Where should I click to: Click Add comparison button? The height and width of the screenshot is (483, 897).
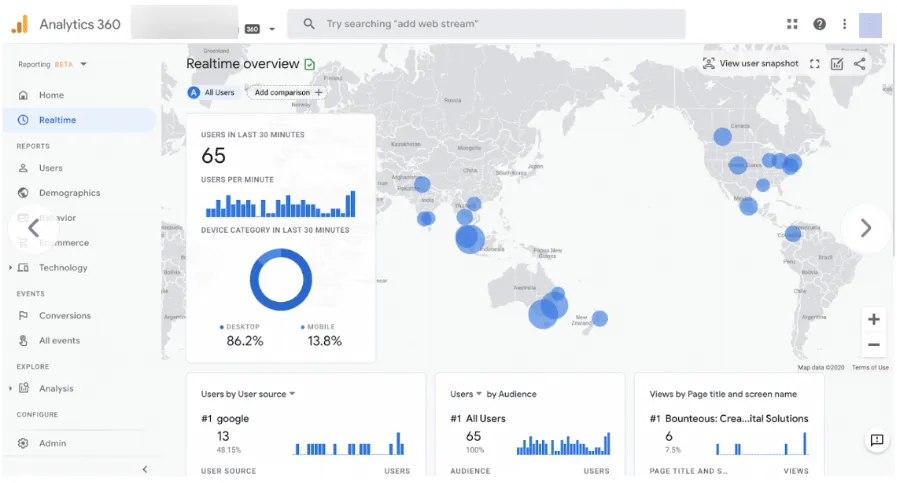[288, 93]
